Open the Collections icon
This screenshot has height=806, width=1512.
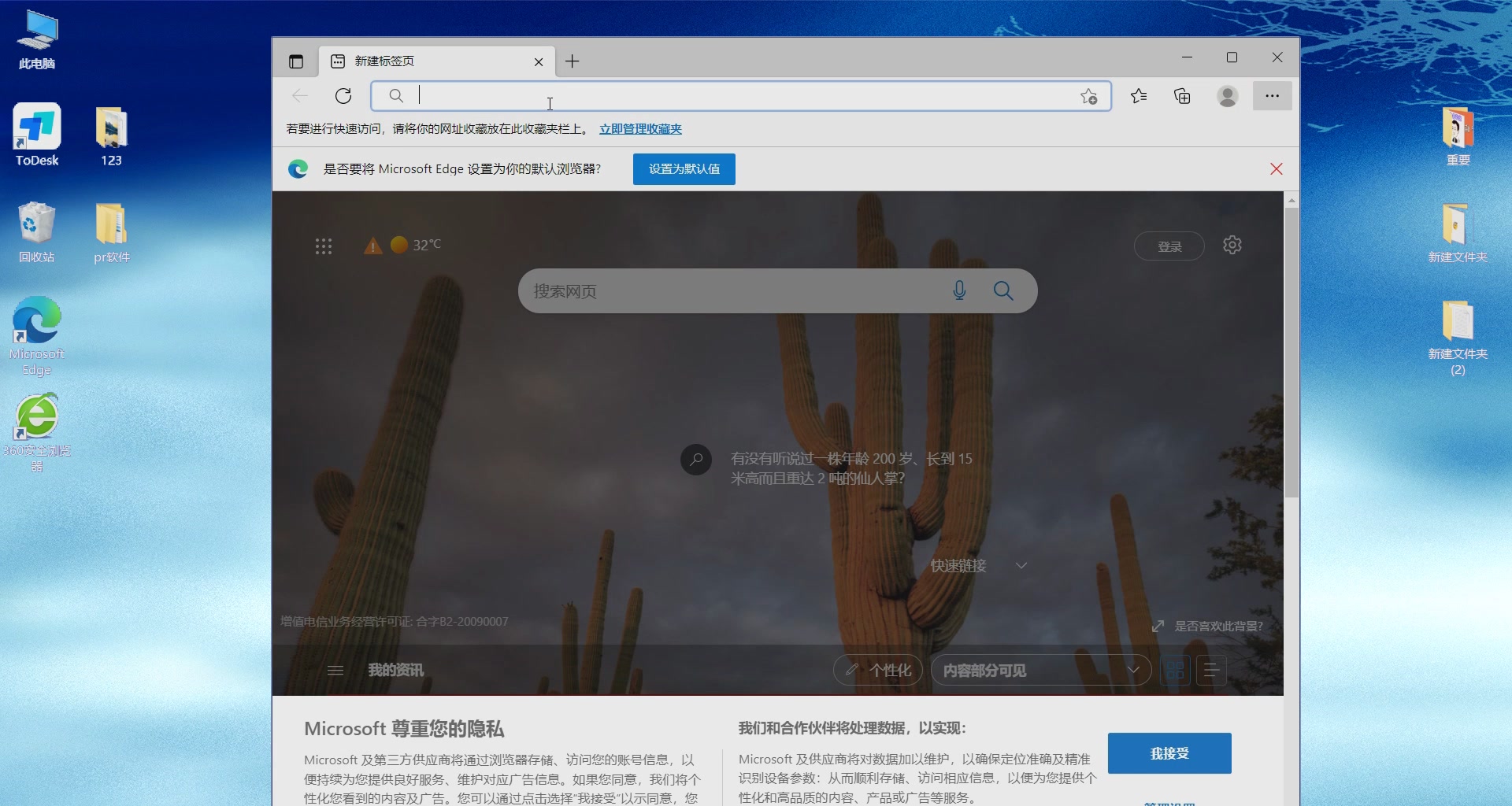[x=1182, y=96]
